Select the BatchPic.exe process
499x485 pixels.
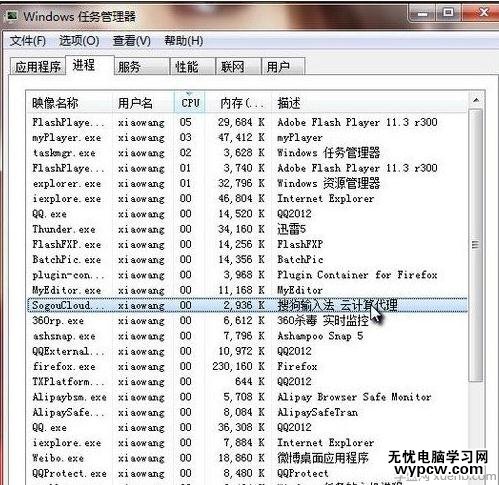[247, 260]
